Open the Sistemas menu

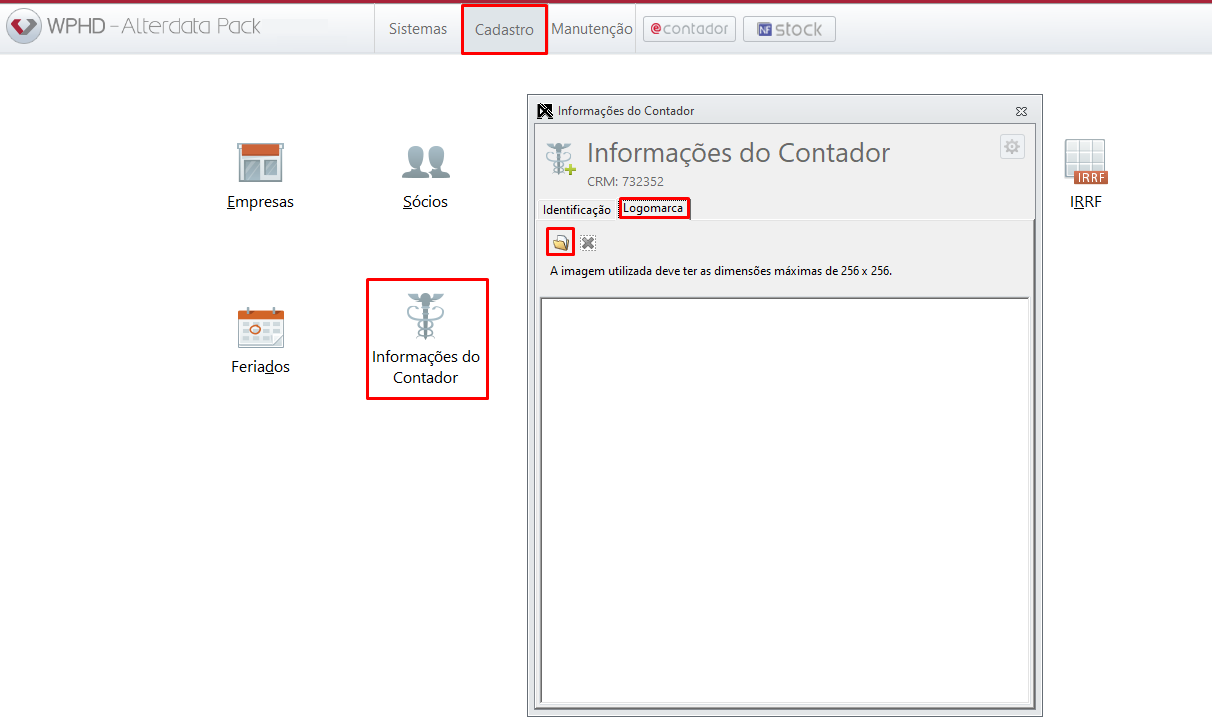pos(418,29)
